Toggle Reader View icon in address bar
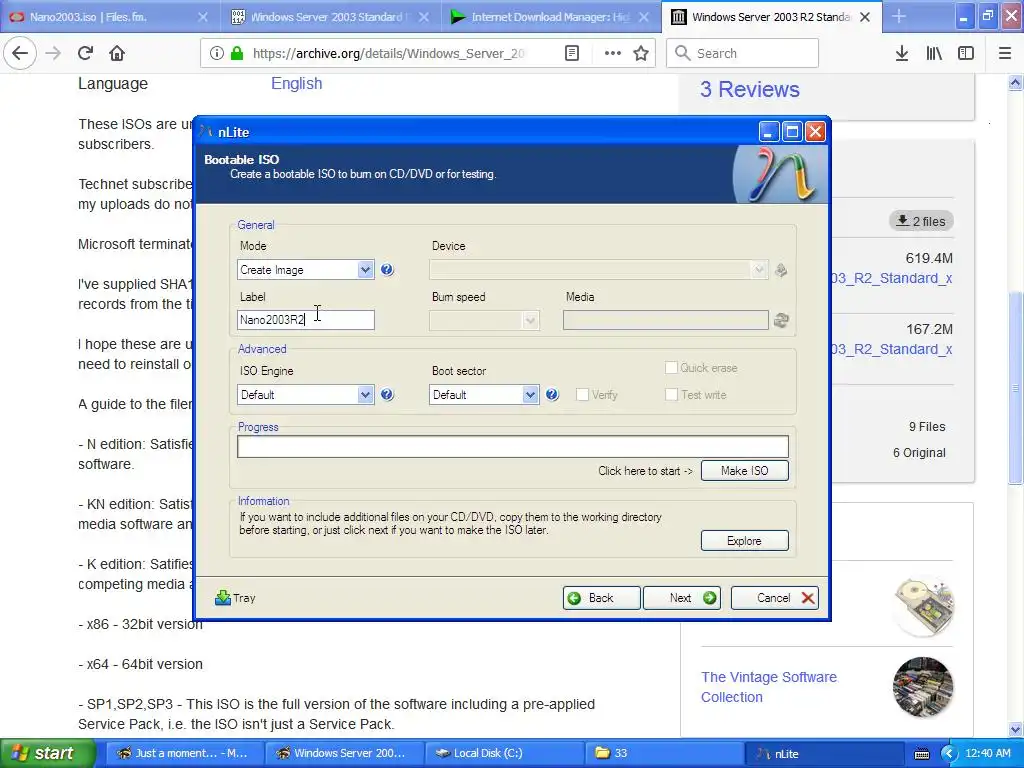 572,53
